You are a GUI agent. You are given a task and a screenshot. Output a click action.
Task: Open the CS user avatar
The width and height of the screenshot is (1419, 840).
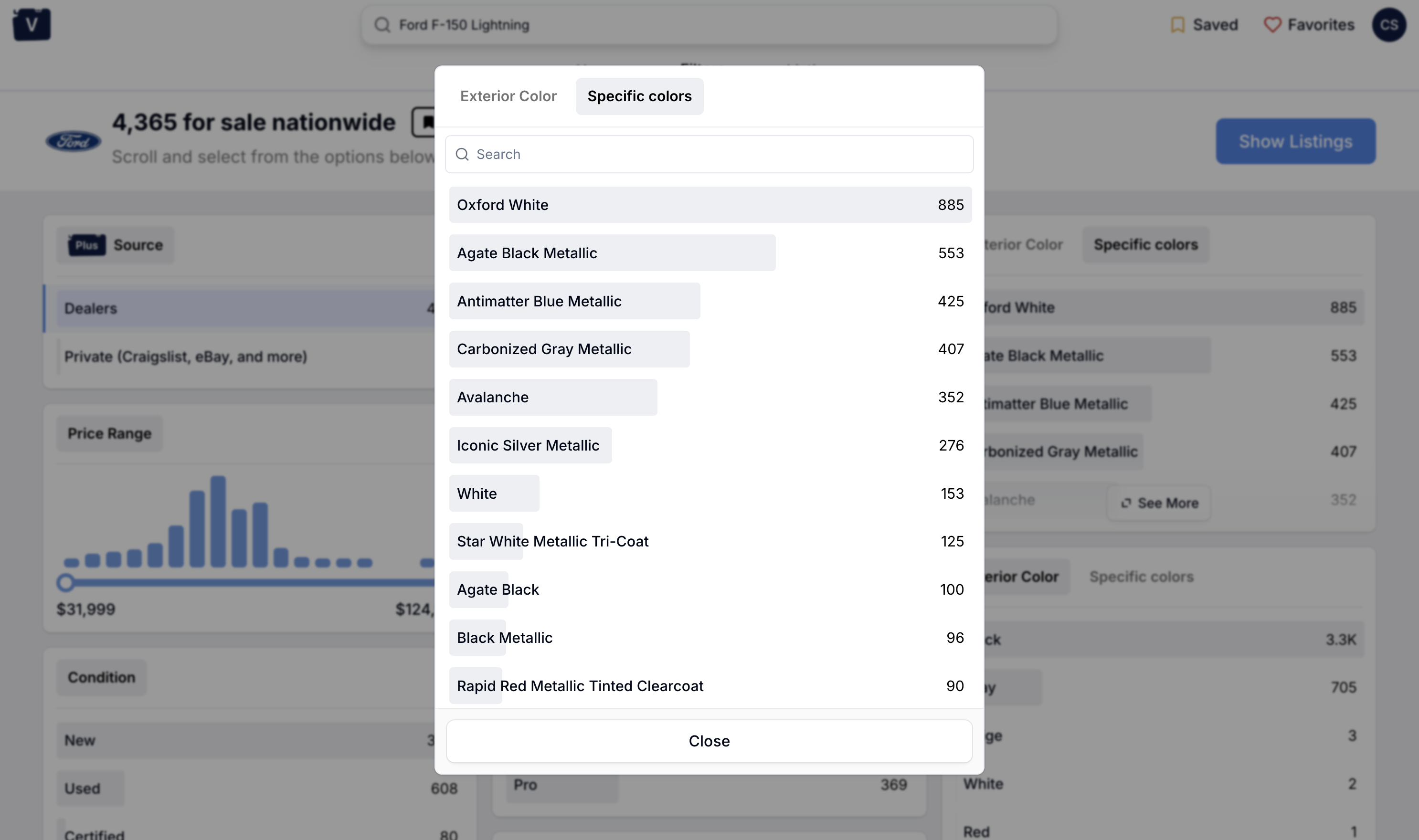[x=1388, y=25]
